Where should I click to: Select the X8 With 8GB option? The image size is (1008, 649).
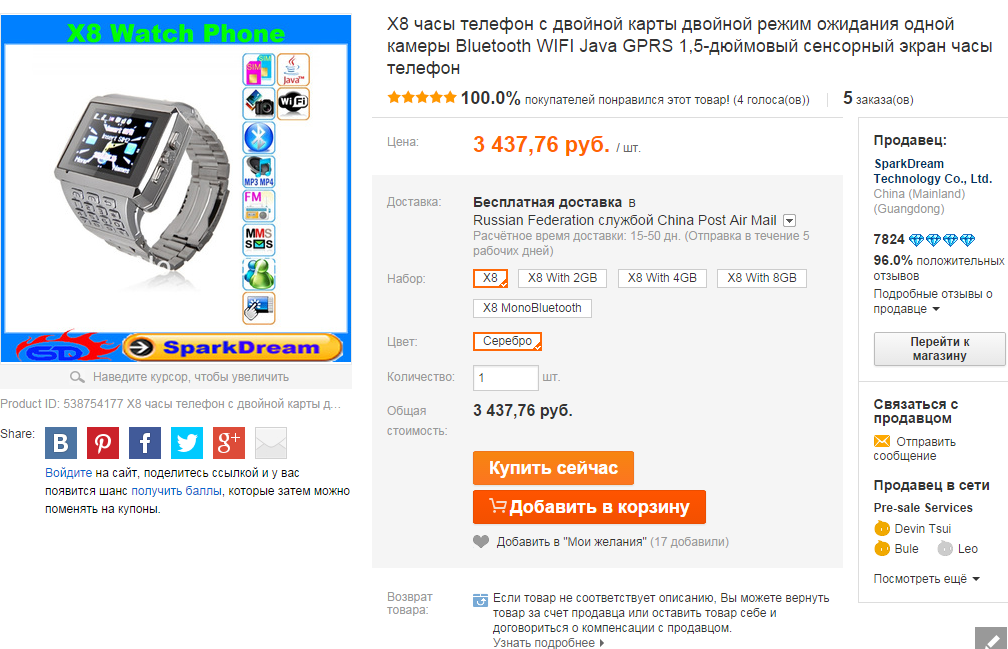tap(762, 278)
